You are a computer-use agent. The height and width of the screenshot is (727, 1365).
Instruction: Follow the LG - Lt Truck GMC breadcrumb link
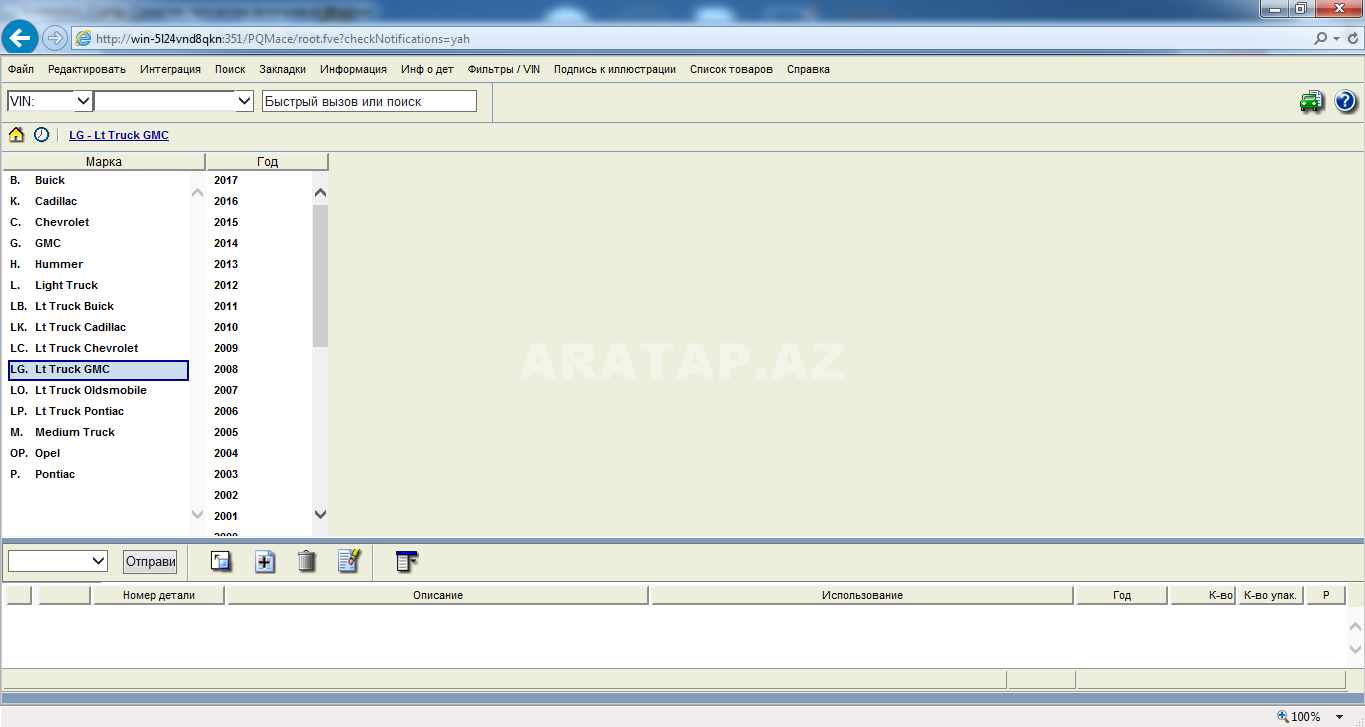tap(119, 135)
